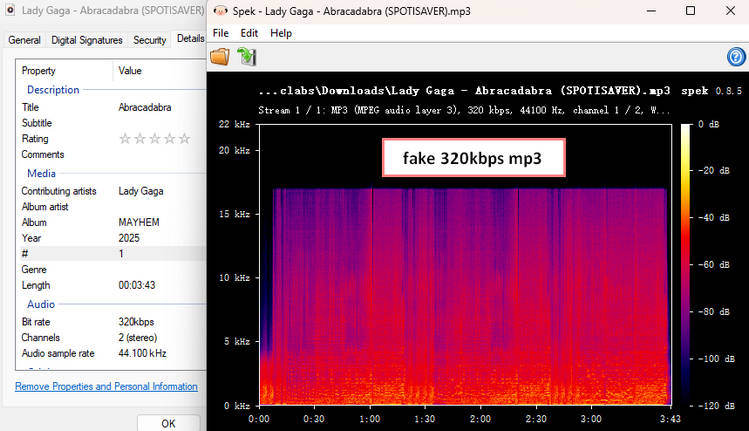Click the Comments property row

coord(111,154)
